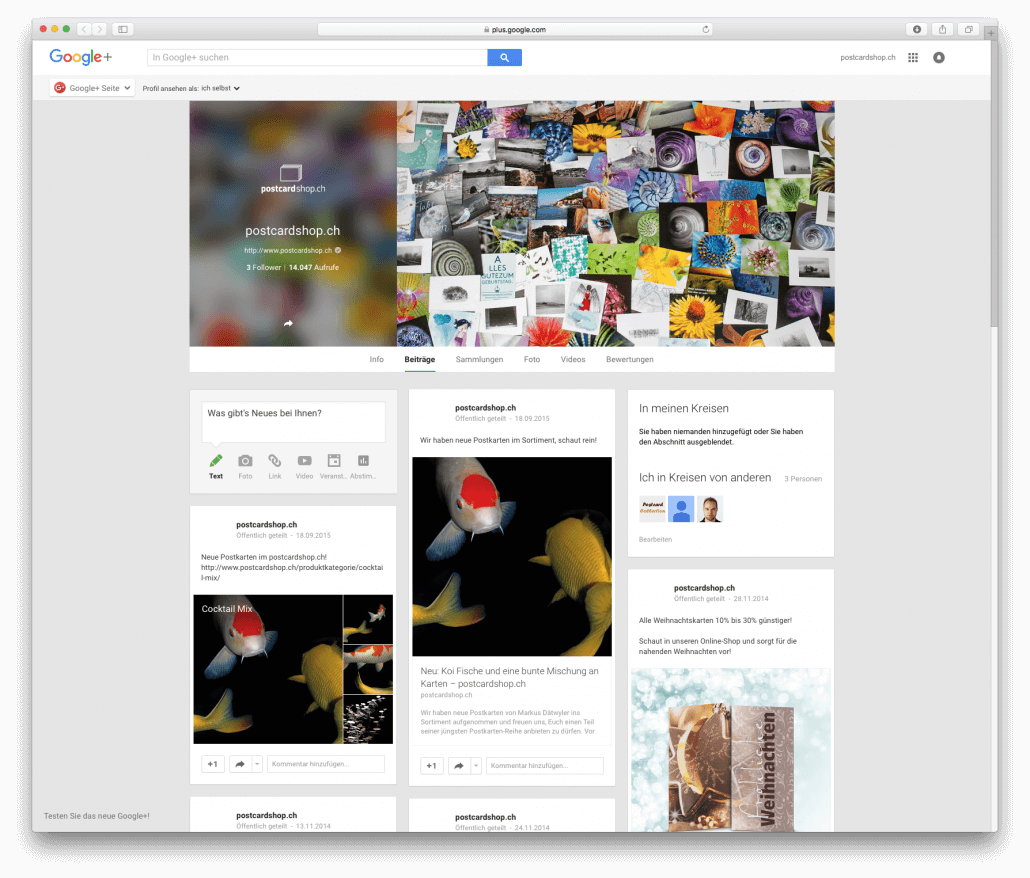Click the 'Ich in Kreisen von anderen' heading
The image size is (1030, 878).
pyautogui.click(x=705, y=477)
